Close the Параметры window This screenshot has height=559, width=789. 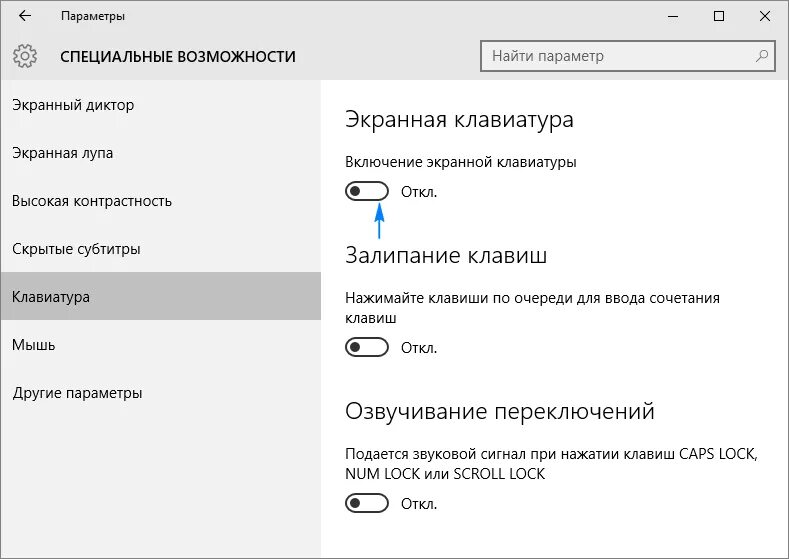(x=766, y=16)
